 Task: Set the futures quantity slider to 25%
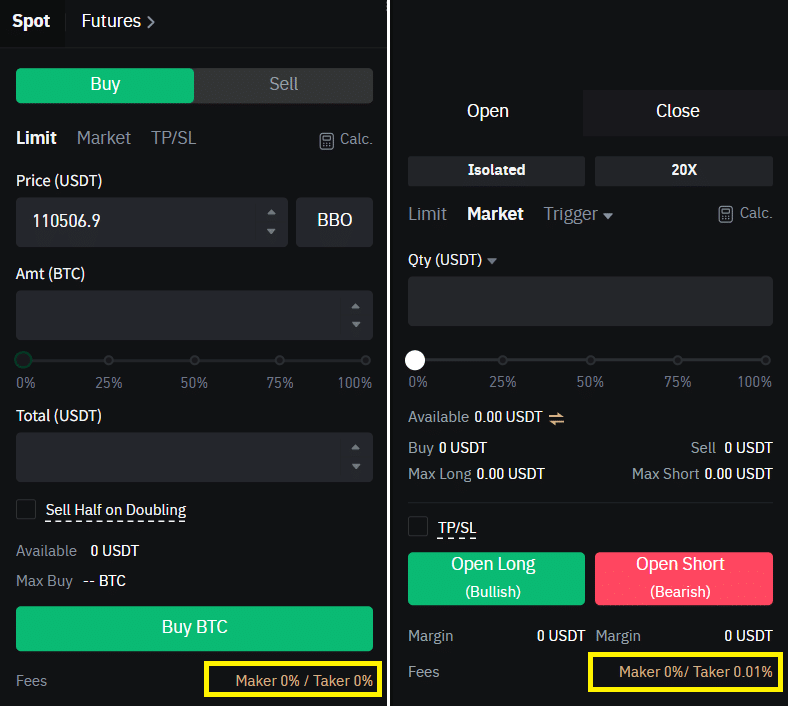click(503, 360)
